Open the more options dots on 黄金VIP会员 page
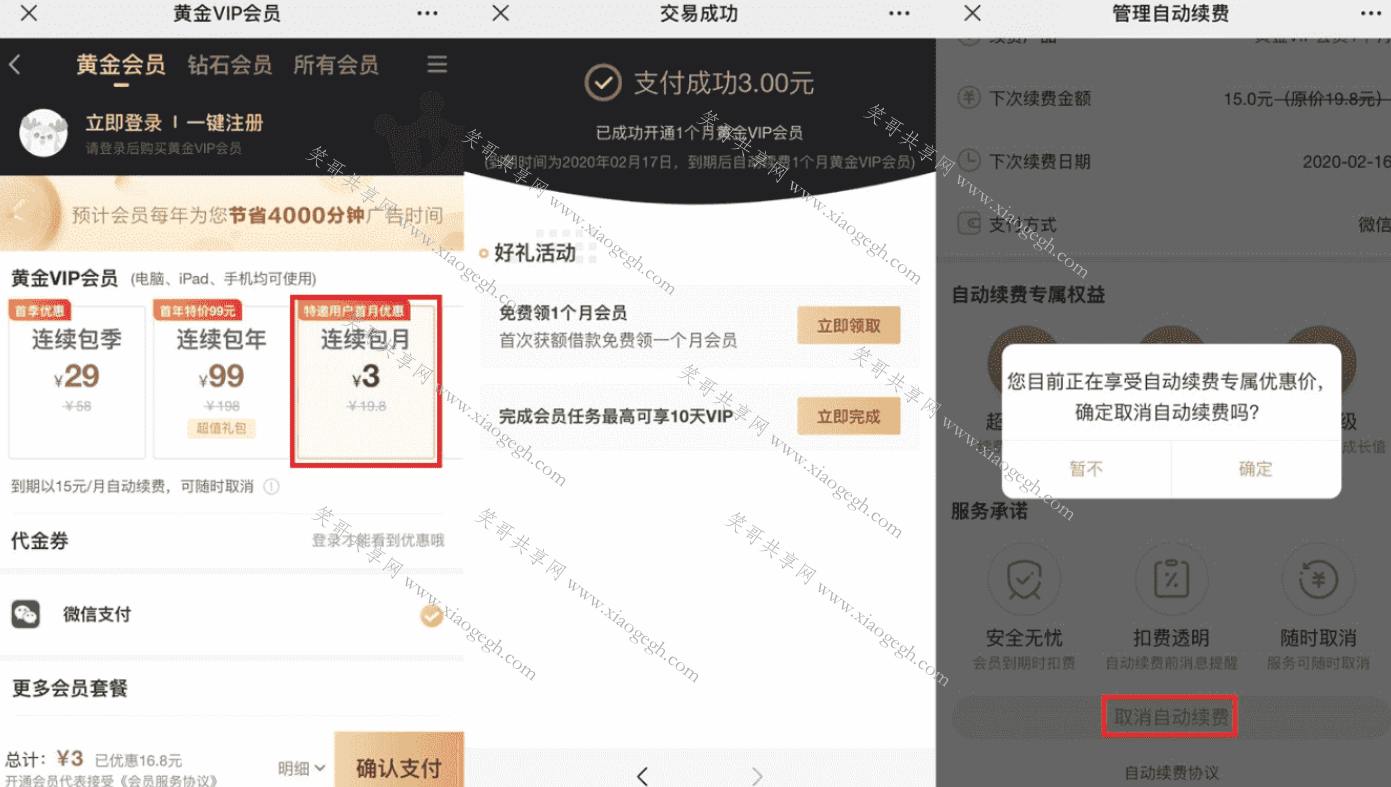Viewport: 1391px width, 787px height. pyautogui.click(x=427, y=13)
